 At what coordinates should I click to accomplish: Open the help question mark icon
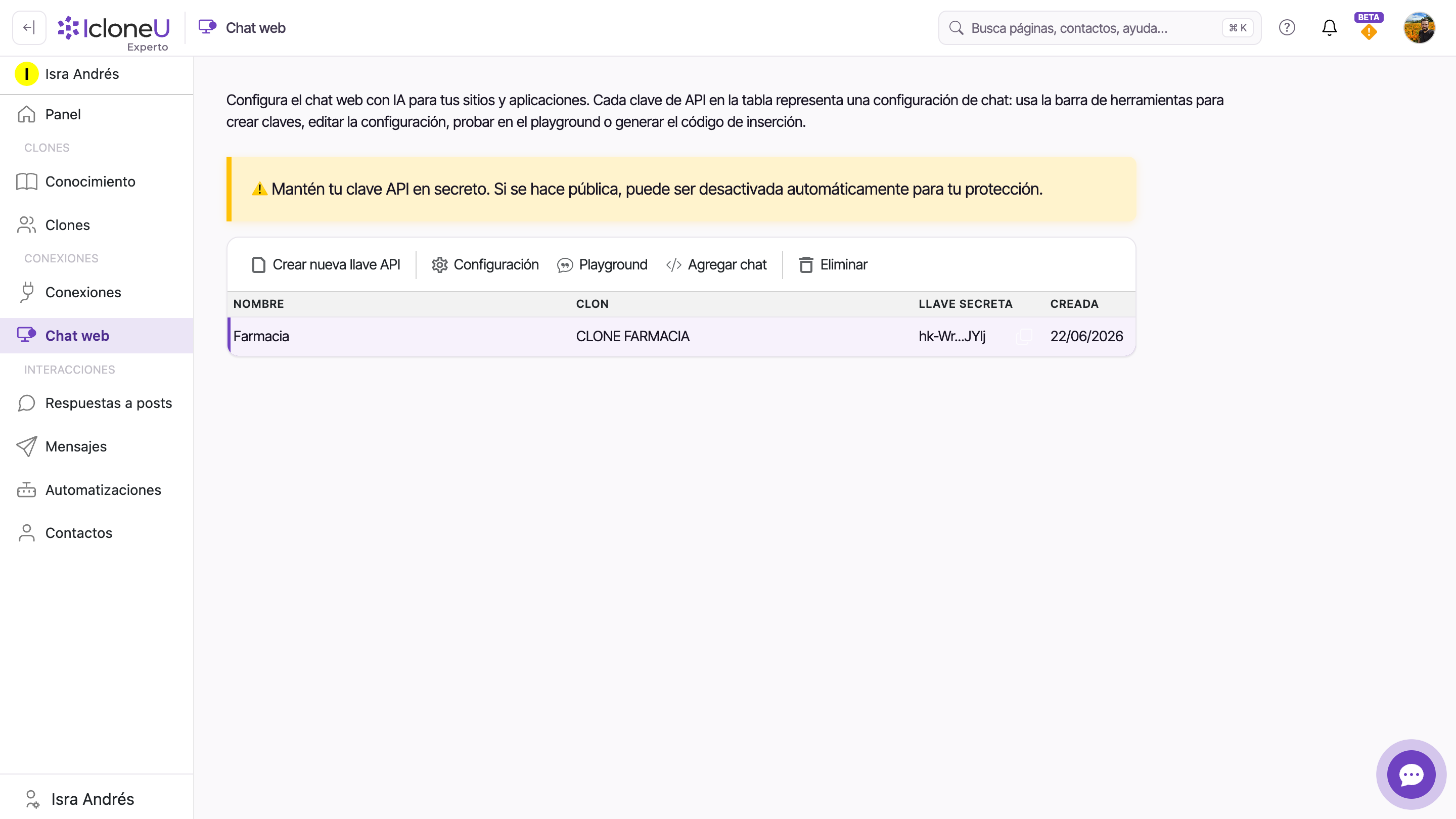1287,28
